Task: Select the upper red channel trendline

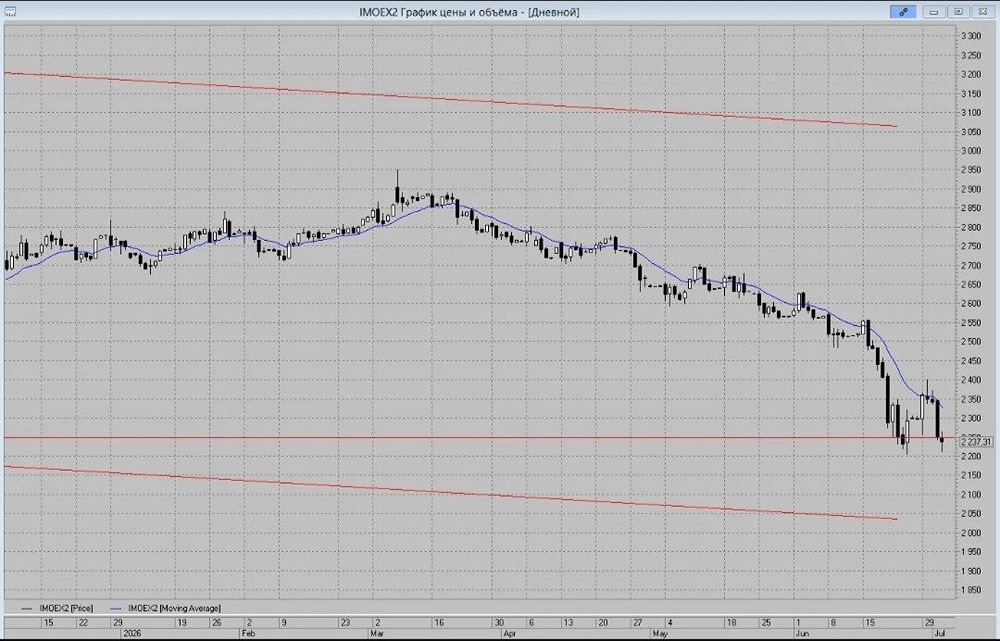Action: point(446,99)
